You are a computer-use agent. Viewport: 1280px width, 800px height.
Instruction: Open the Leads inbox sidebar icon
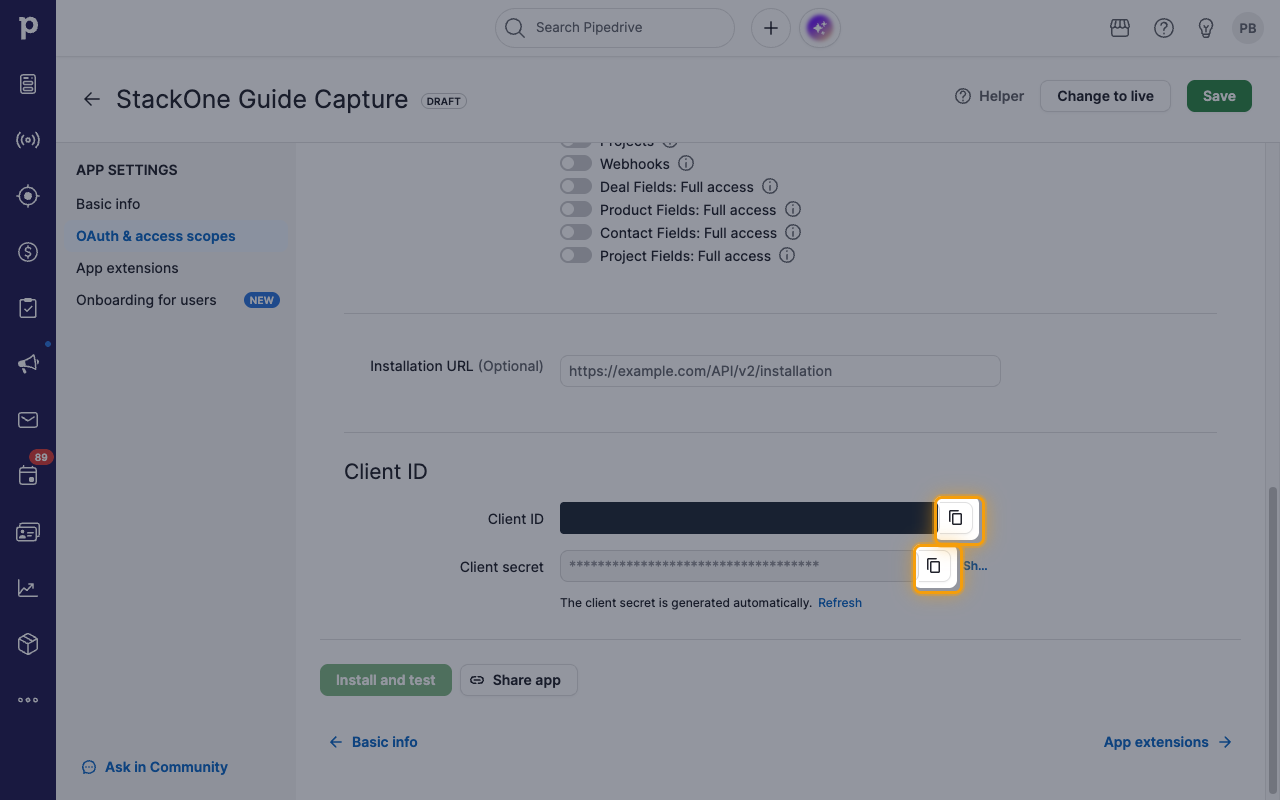(28, 84)
